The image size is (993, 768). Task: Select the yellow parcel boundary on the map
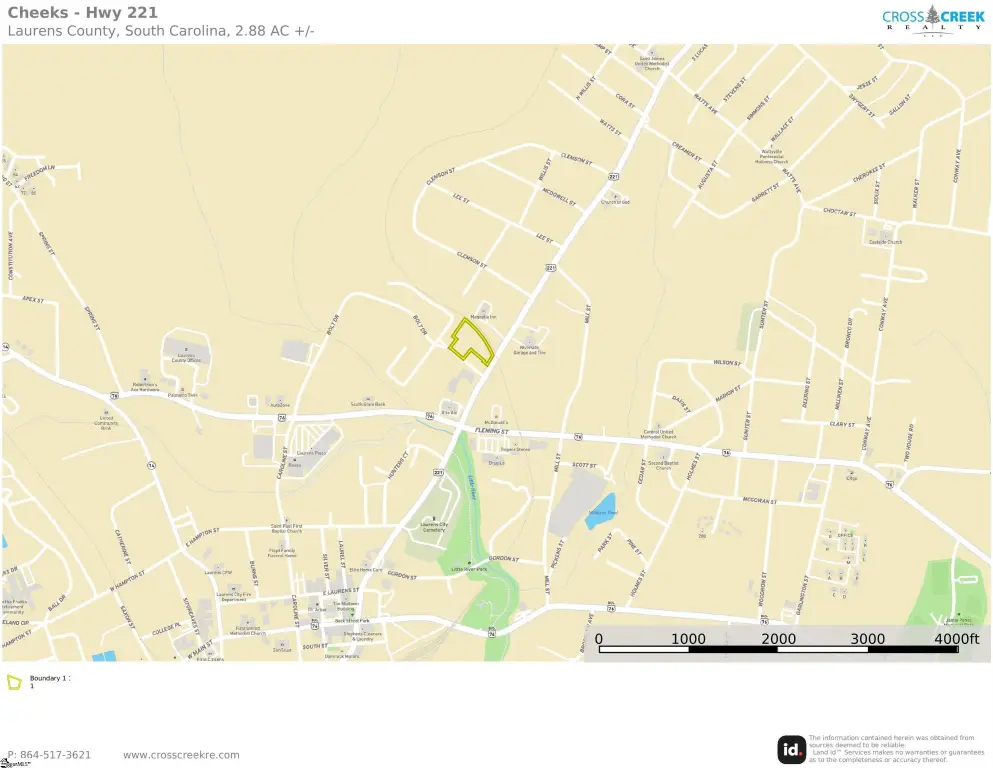tap(471, 342)
